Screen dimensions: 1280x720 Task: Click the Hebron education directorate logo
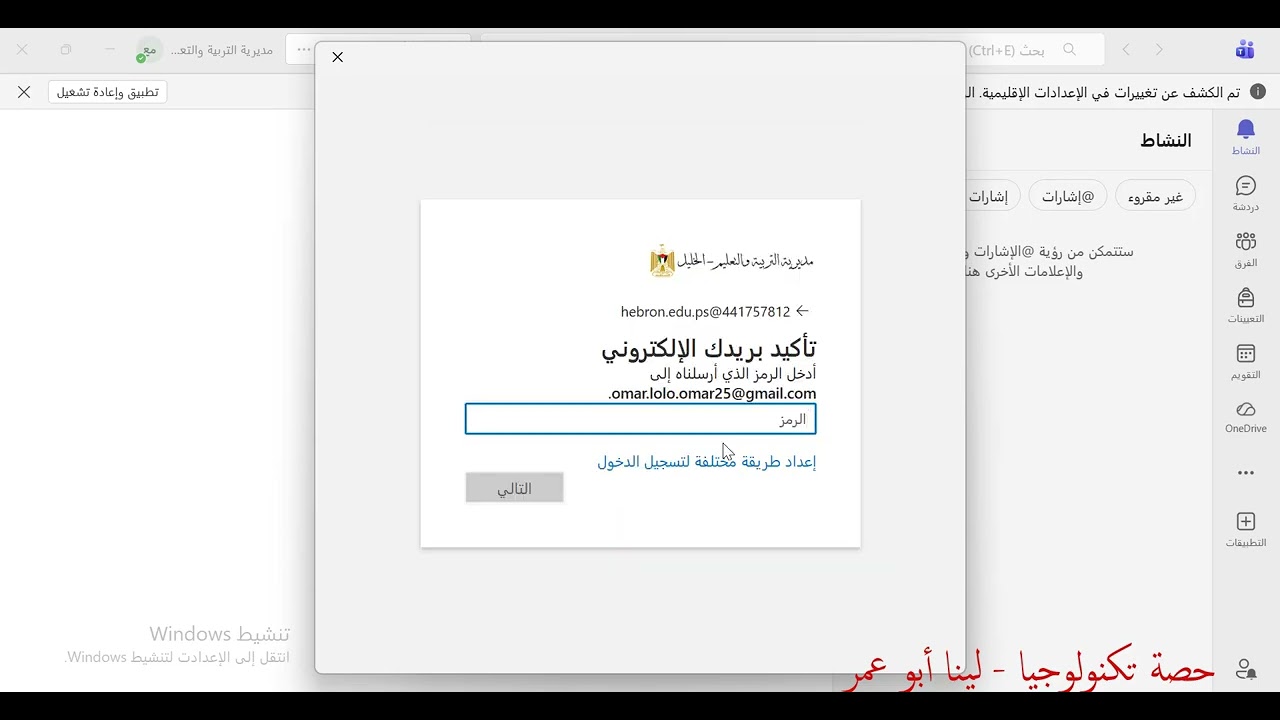[732, 260]
